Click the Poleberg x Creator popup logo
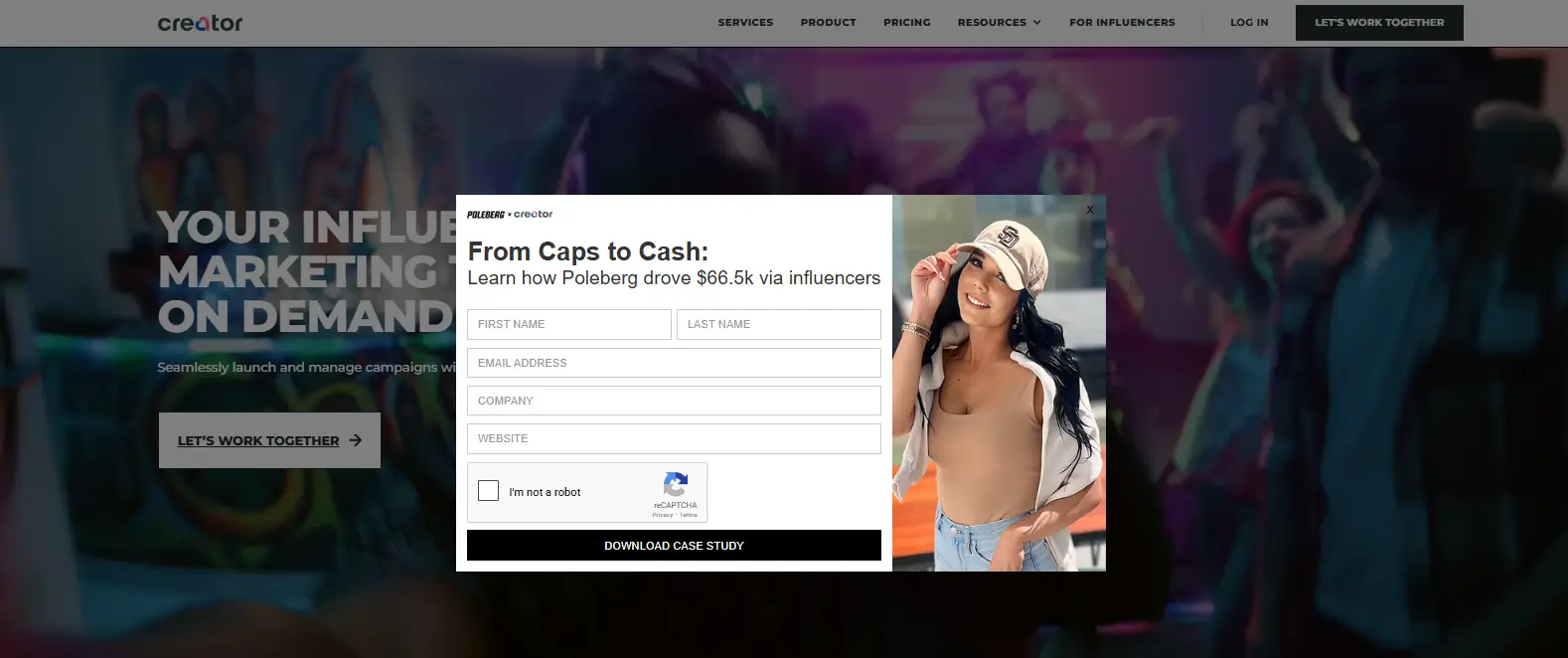This screenshot has width=1568, height=658. (x=510, y=214)
